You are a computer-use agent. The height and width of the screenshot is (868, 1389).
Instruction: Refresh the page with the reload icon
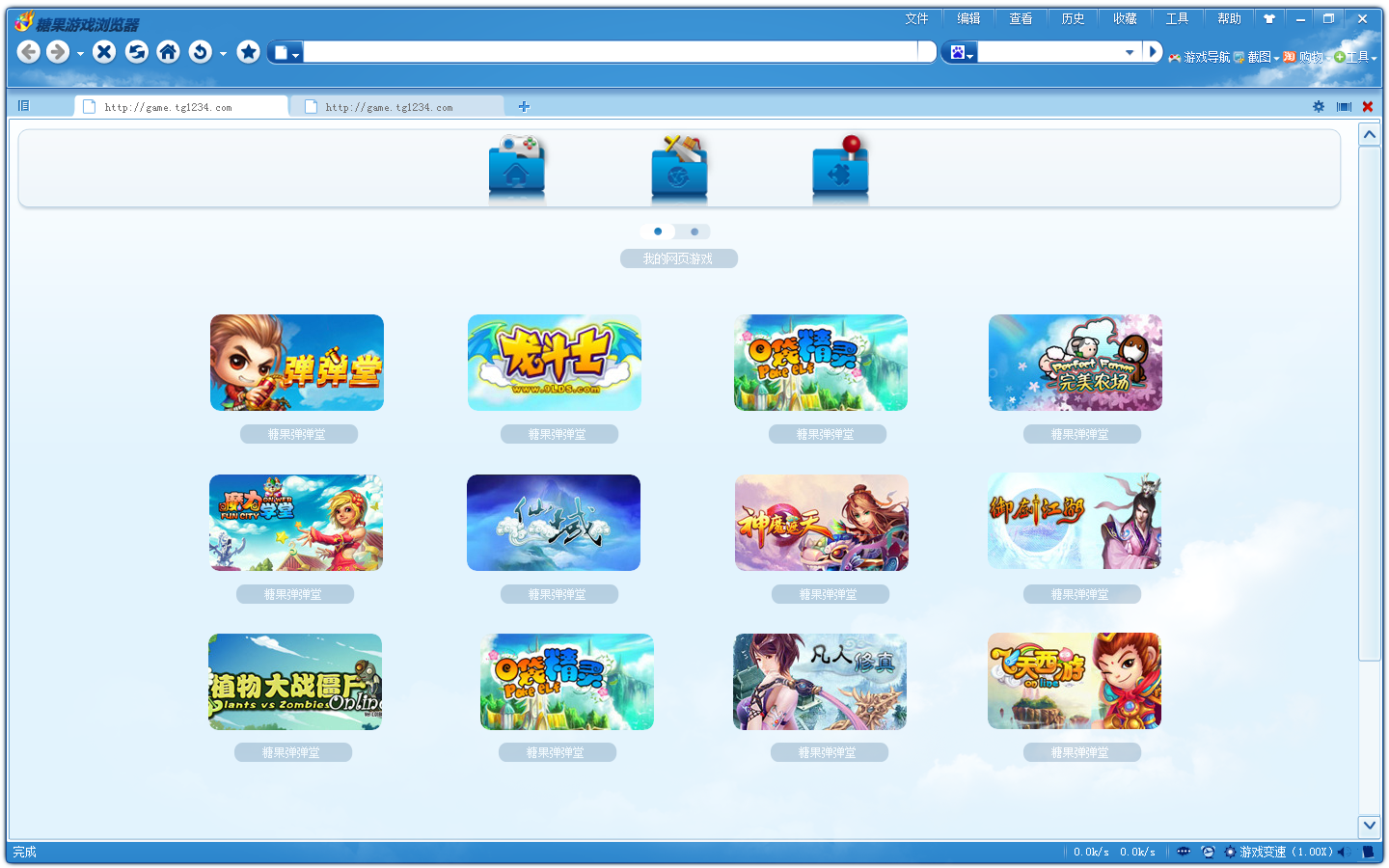137,52
